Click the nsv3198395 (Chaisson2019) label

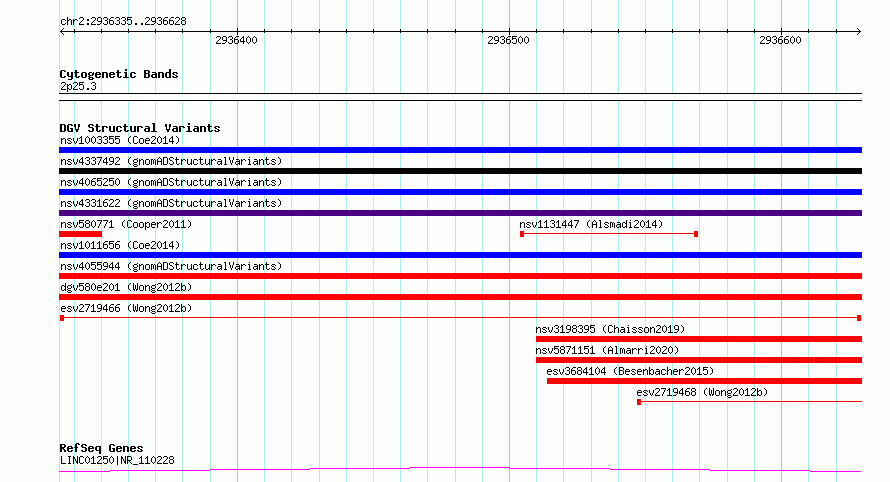[610, 329]
